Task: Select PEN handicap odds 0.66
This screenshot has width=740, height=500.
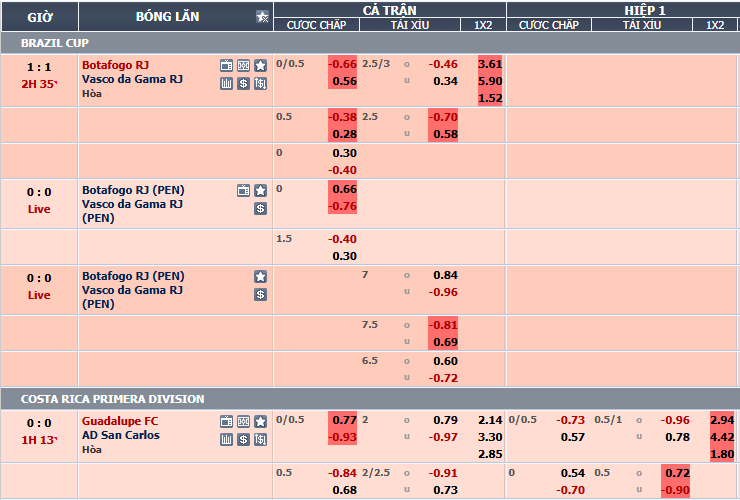Action: [x=343, y=189]
